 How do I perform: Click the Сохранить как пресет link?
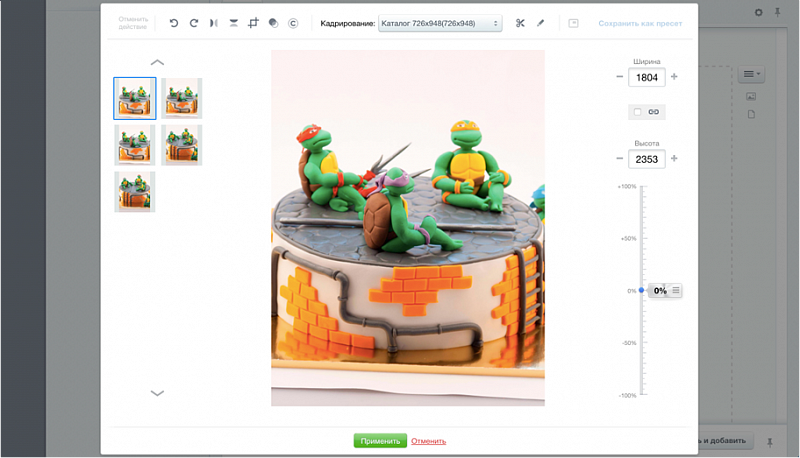pyautogui.click(x=640, y=23)
